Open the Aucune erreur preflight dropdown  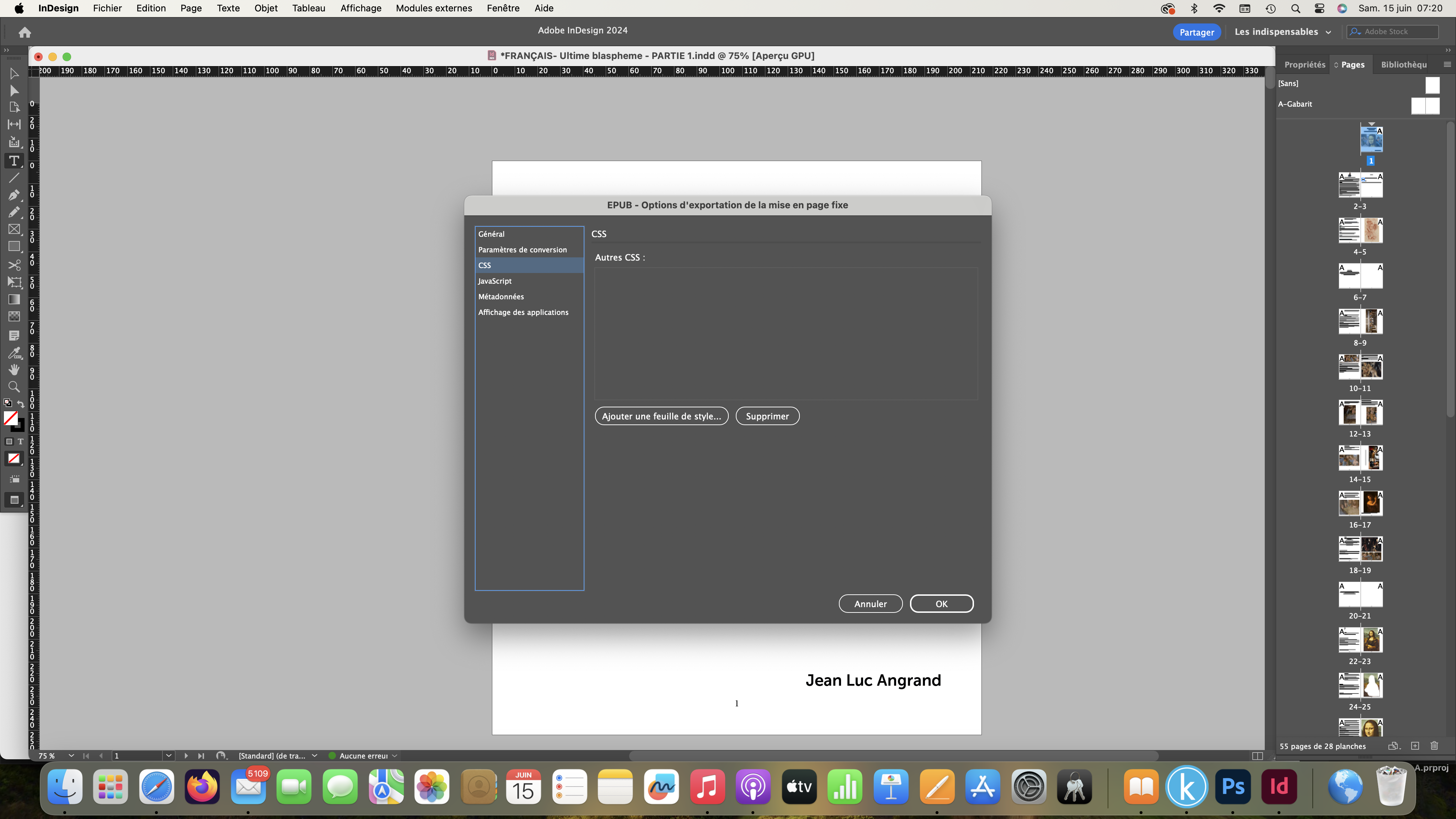[x=394, y=756]
